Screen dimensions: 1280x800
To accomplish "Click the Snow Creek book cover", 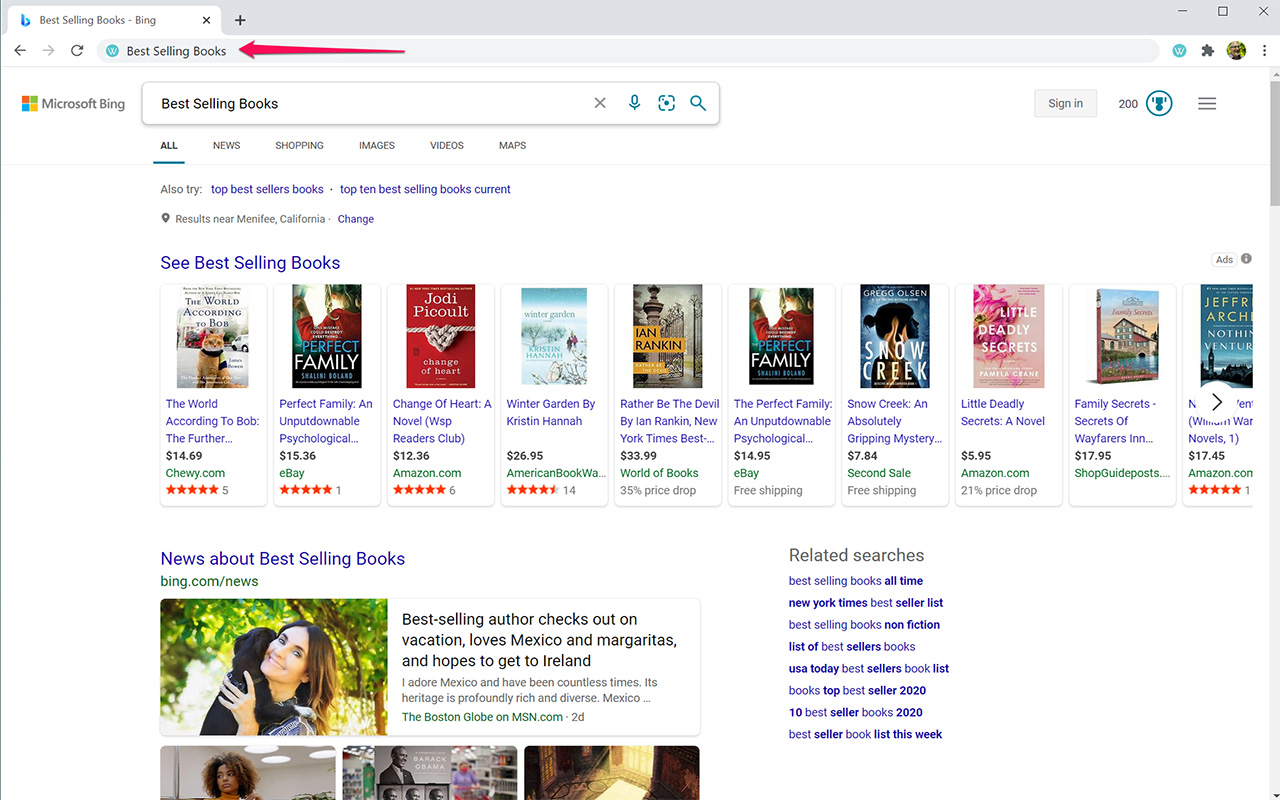I will [895, 337].
